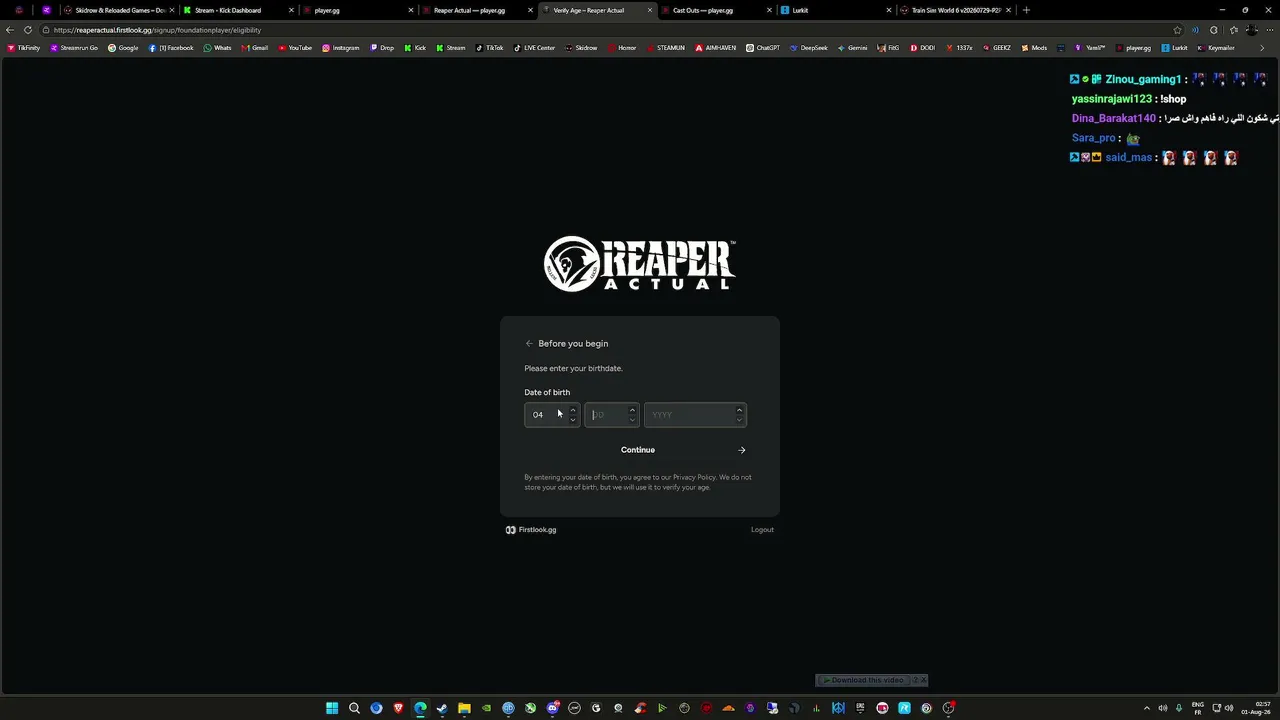
Task: Open Windows taskbar search
Action: click(354, 708)
